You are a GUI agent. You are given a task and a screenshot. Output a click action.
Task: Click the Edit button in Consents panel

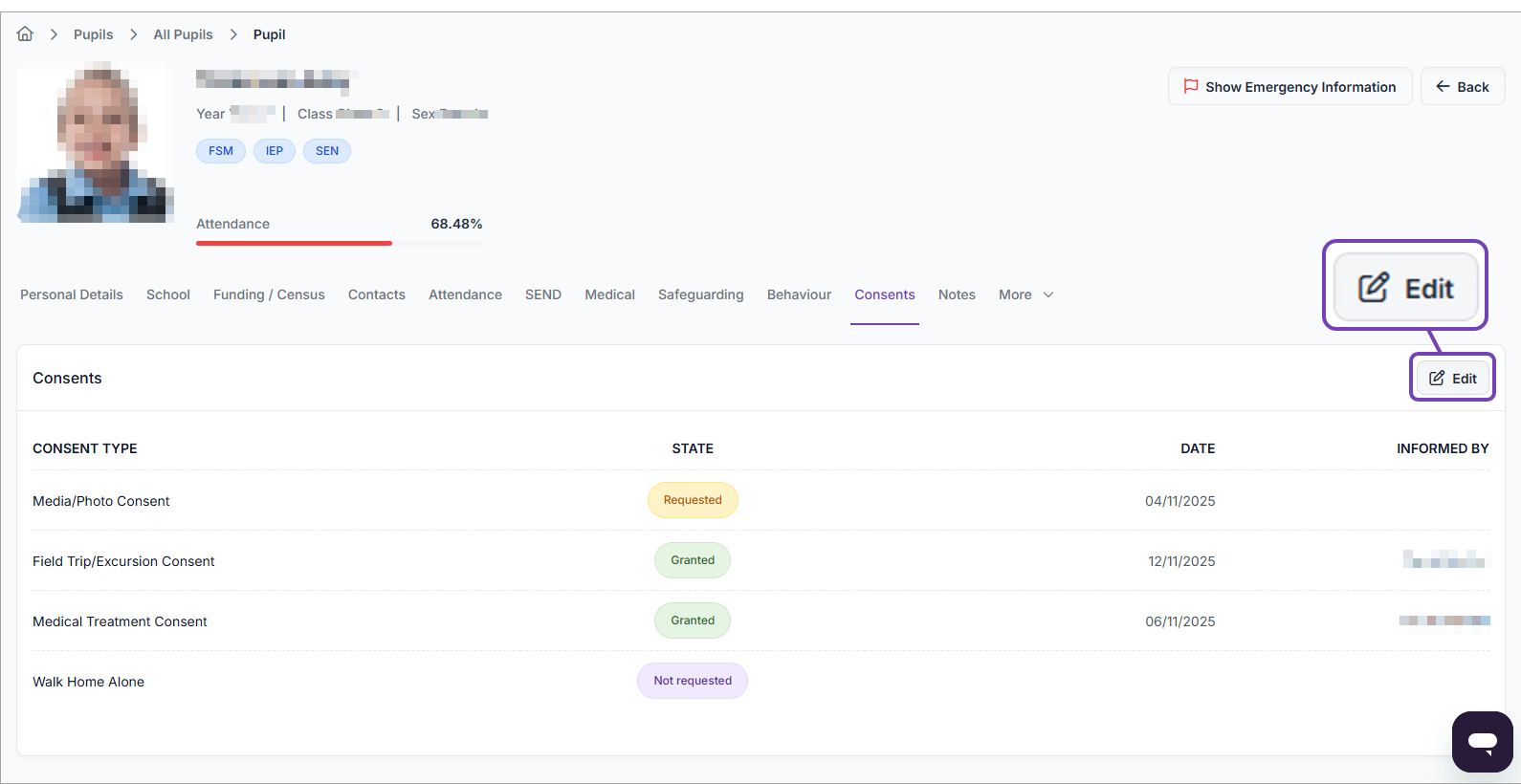1452,379
